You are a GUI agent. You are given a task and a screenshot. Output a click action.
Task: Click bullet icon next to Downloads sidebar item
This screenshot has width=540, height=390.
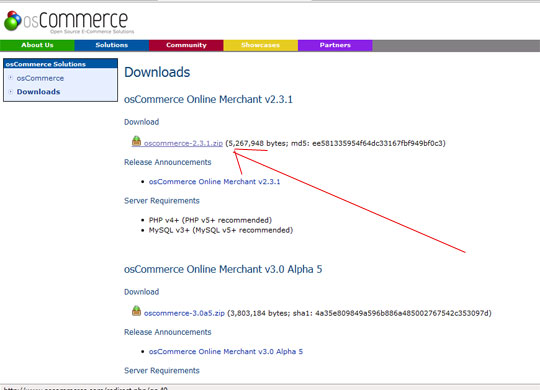(x=11, y=92)
